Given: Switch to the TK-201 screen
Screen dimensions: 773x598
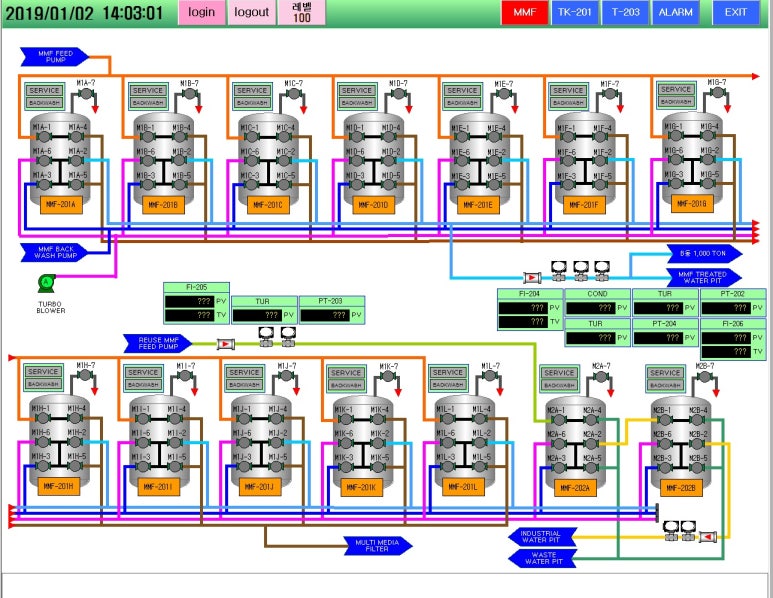Looking at the screenshot, I should (x=575, y=12).
